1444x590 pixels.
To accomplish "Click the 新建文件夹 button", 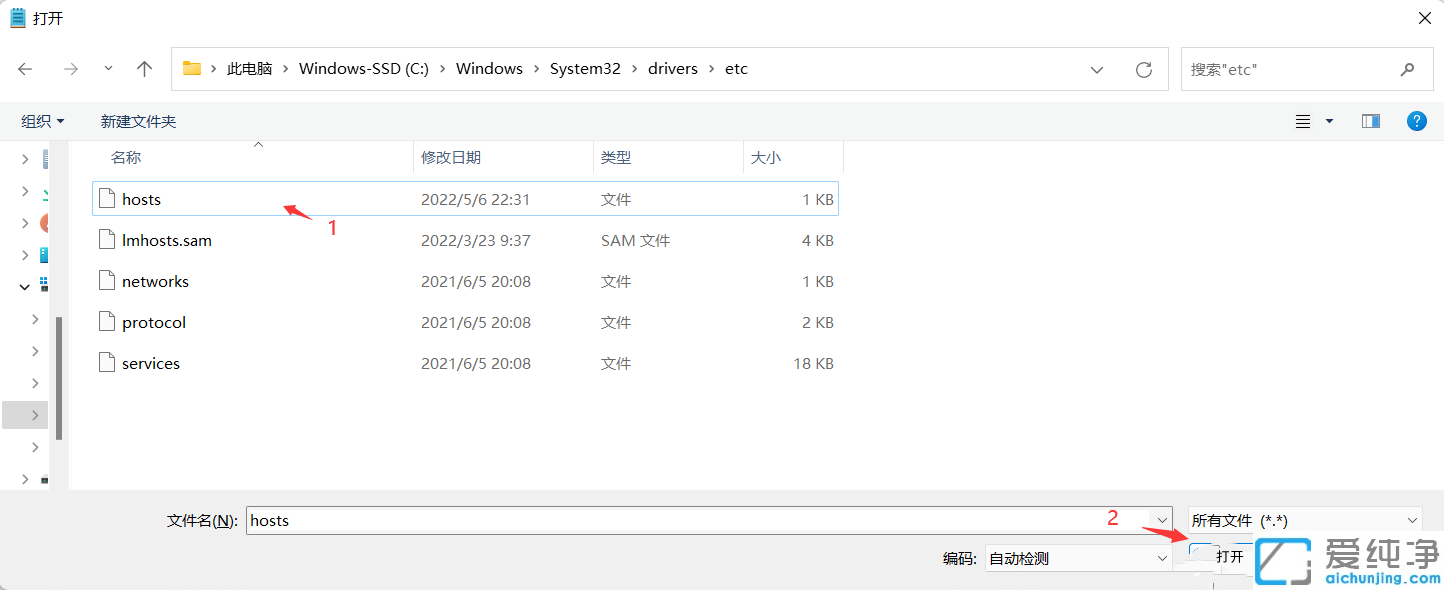I will point(137,121).
